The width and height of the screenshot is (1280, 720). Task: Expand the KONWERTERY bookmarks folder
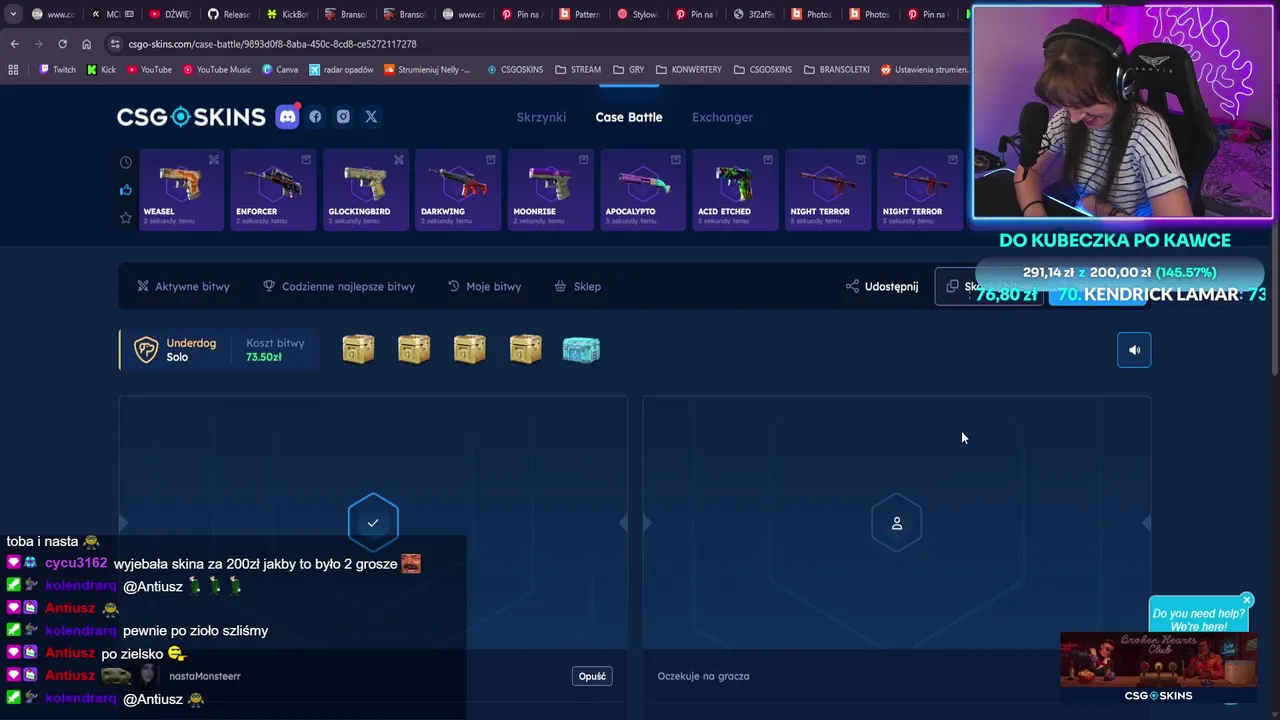(689, 70)
